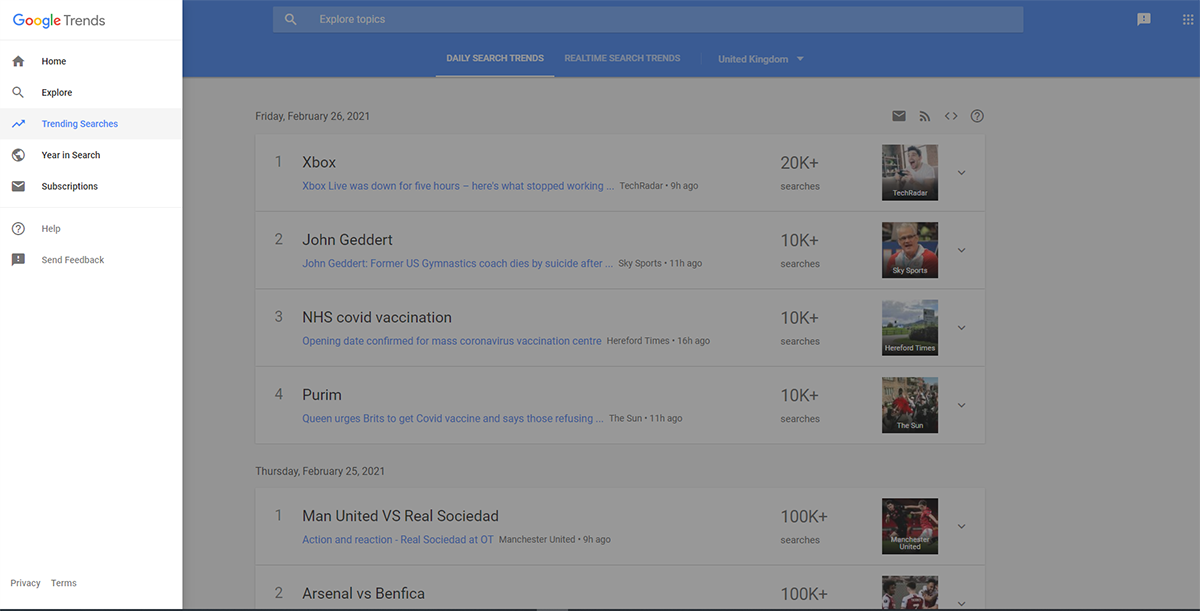Open the Xbox Live TechRadar article link
Viewport: 1200px width, 611px height.
(458, 186)
